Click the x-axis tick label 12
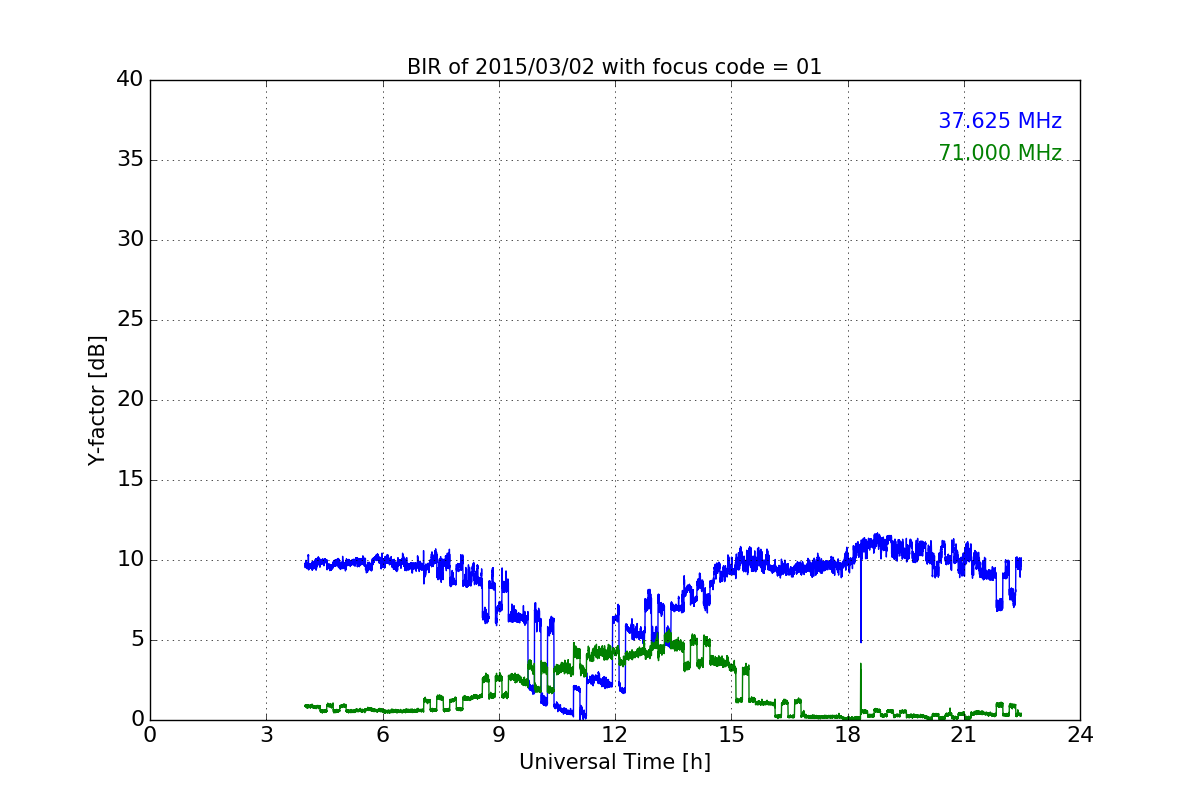This screenshot has height=800, width=1200. point(614,735)
